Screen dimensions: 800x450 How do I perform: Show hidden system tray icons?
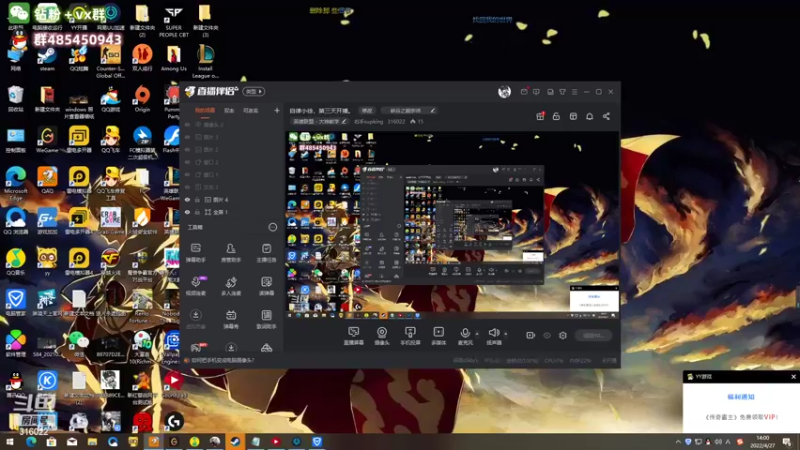coord(678,442)
